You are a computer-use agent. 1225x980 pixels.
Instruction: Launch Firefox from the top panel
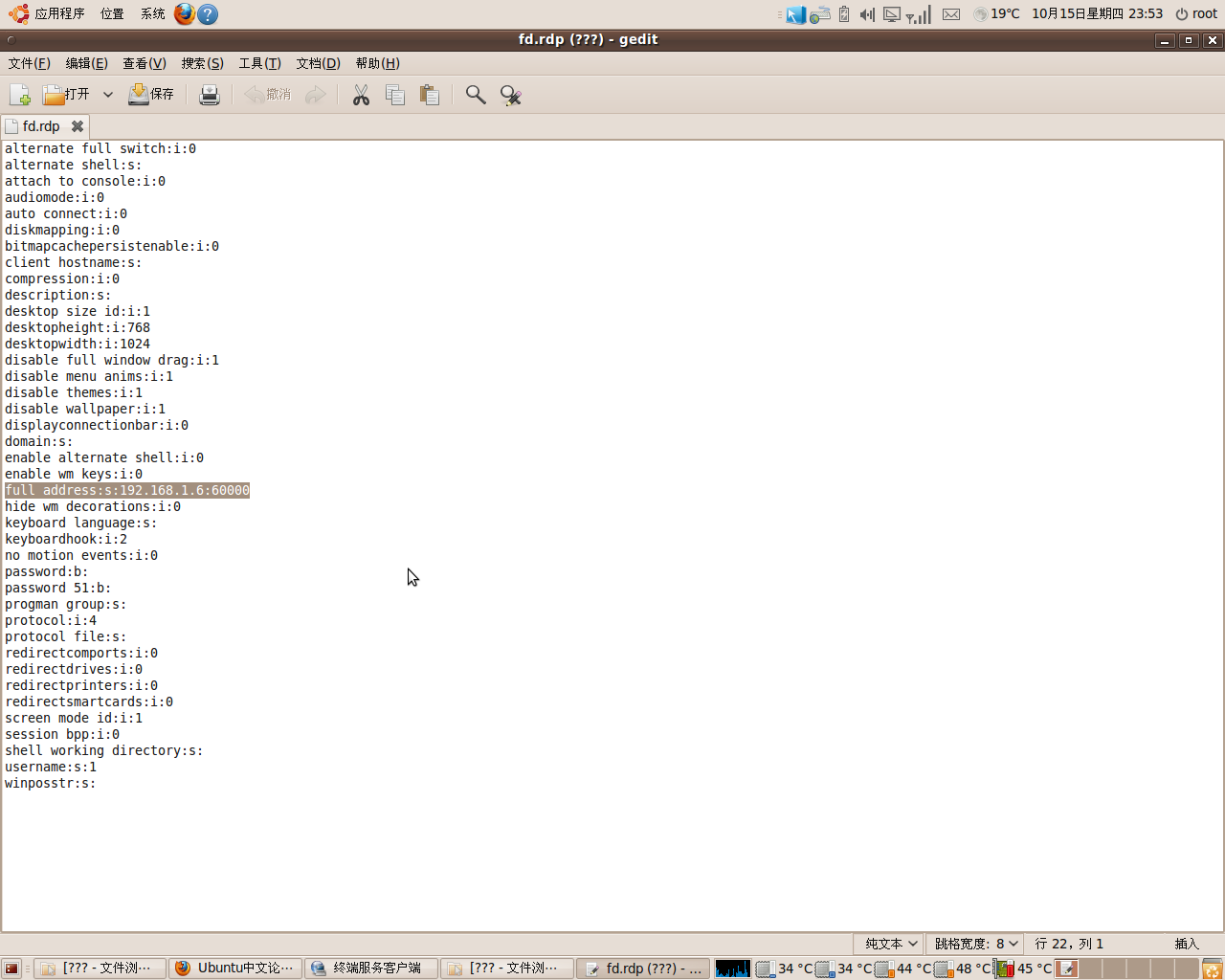click(x=185, y=13)
